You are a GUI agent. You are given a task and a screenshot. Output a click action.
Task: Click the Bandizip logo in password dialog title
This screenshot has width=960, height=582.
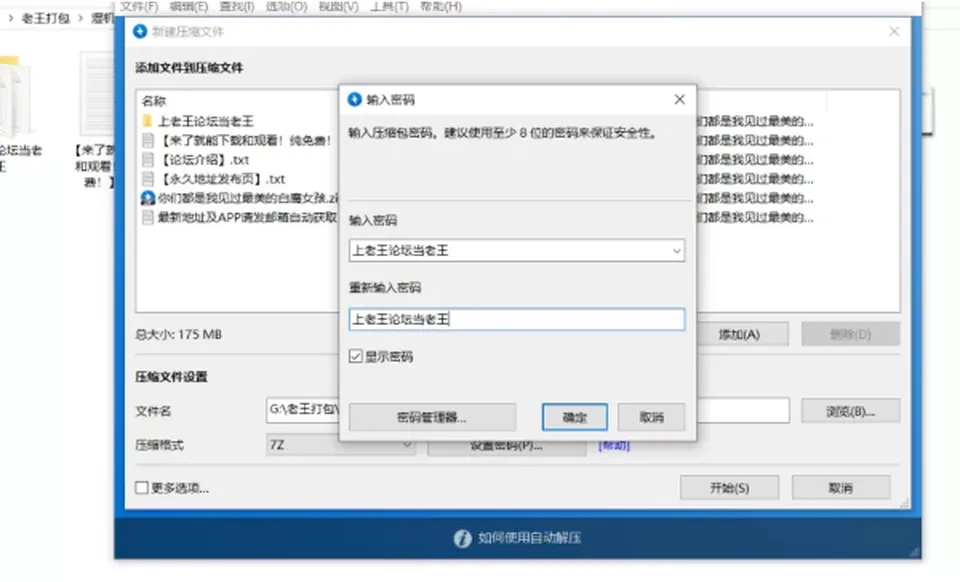(x=354, y=99)
